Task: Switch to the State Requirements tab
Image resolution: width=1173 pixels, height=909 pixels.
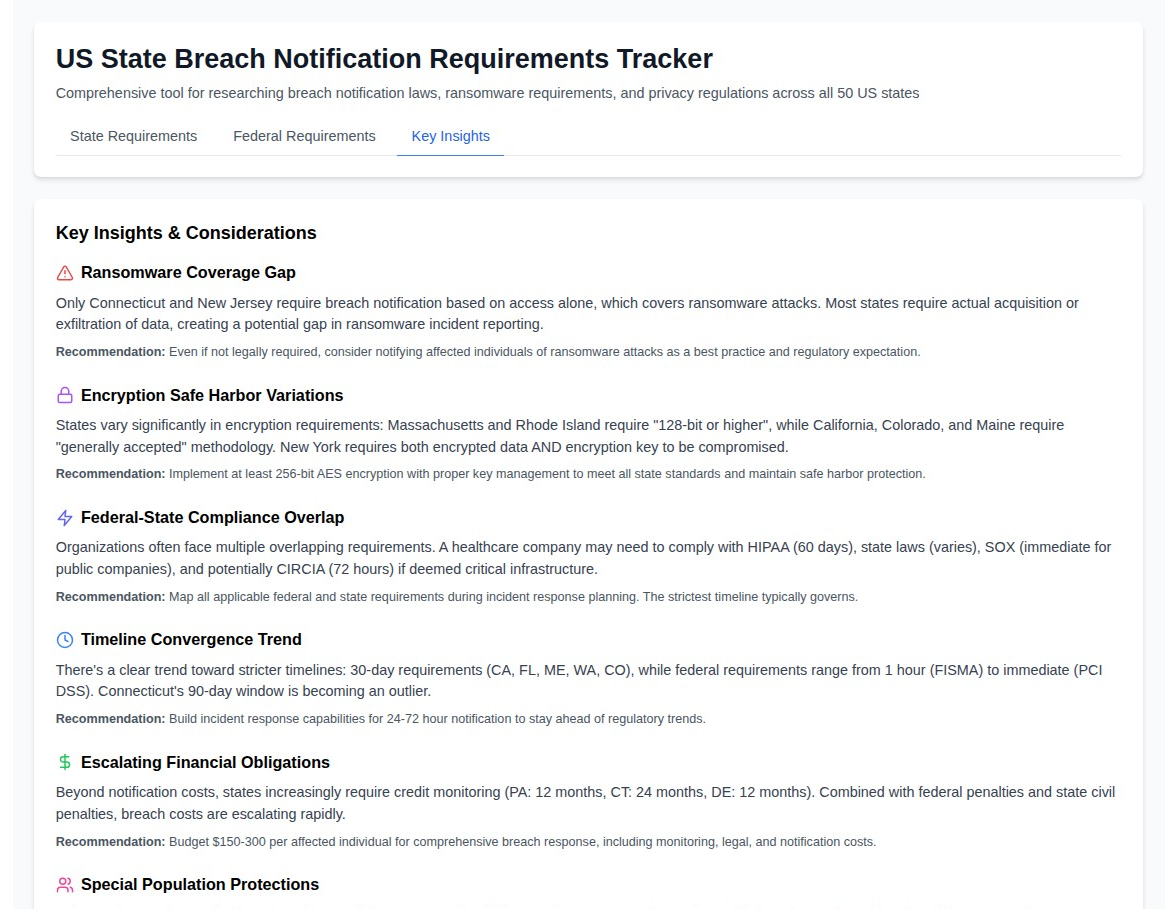Action: (x=133, y=136)
